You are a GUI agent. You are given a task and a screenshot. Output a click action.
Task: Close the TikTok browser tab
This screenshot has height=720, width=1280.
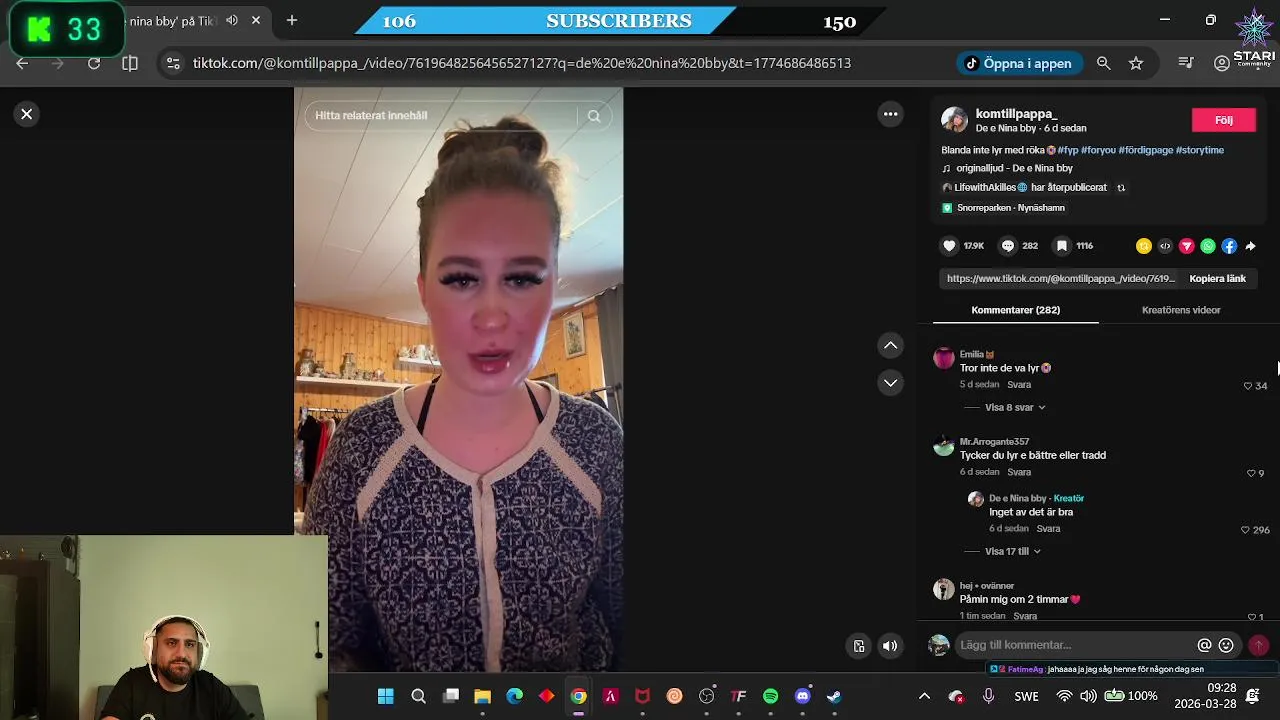click(x=256, y=20)
